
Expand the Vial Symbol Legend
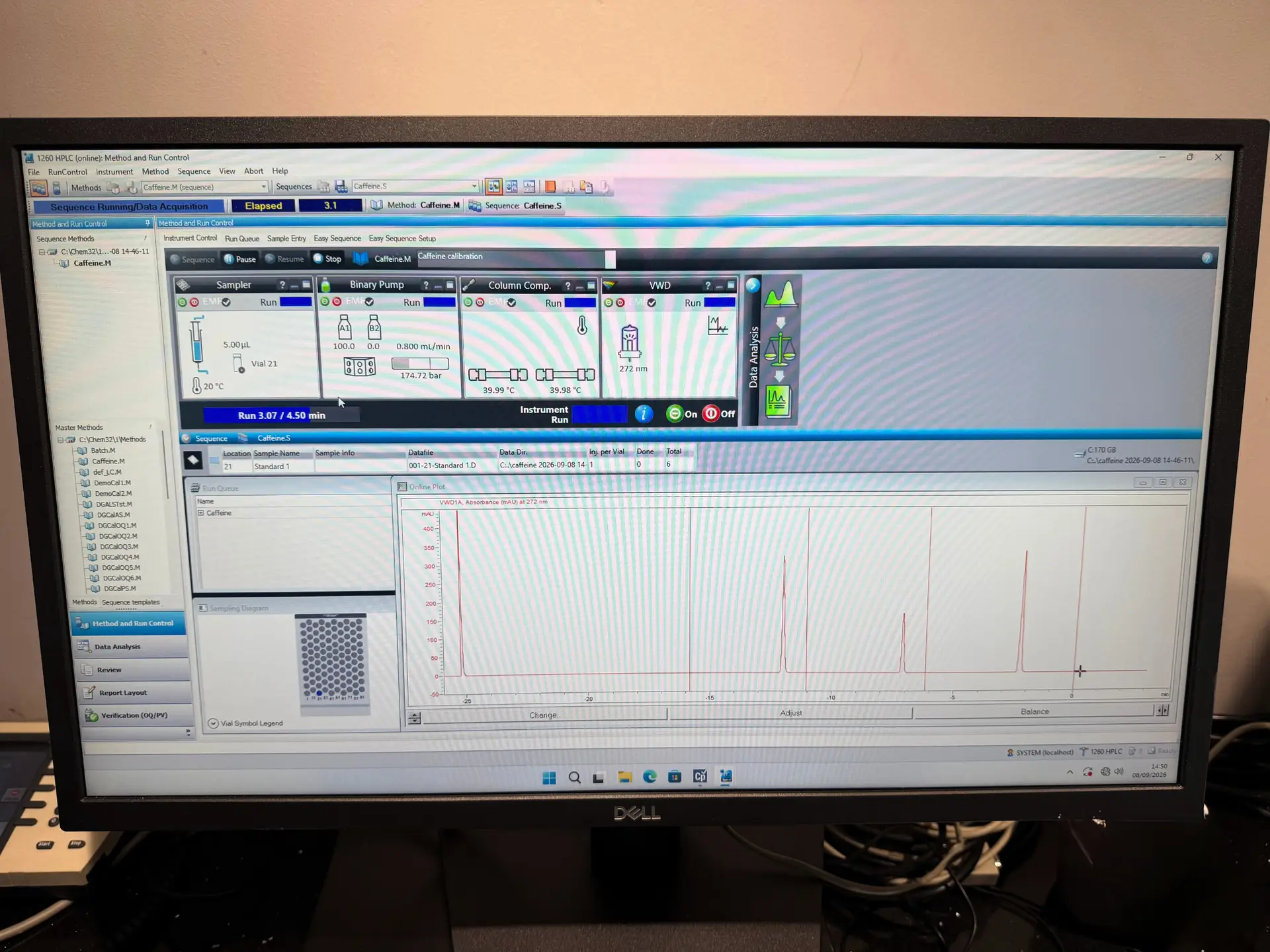click(x=213, y=723)
